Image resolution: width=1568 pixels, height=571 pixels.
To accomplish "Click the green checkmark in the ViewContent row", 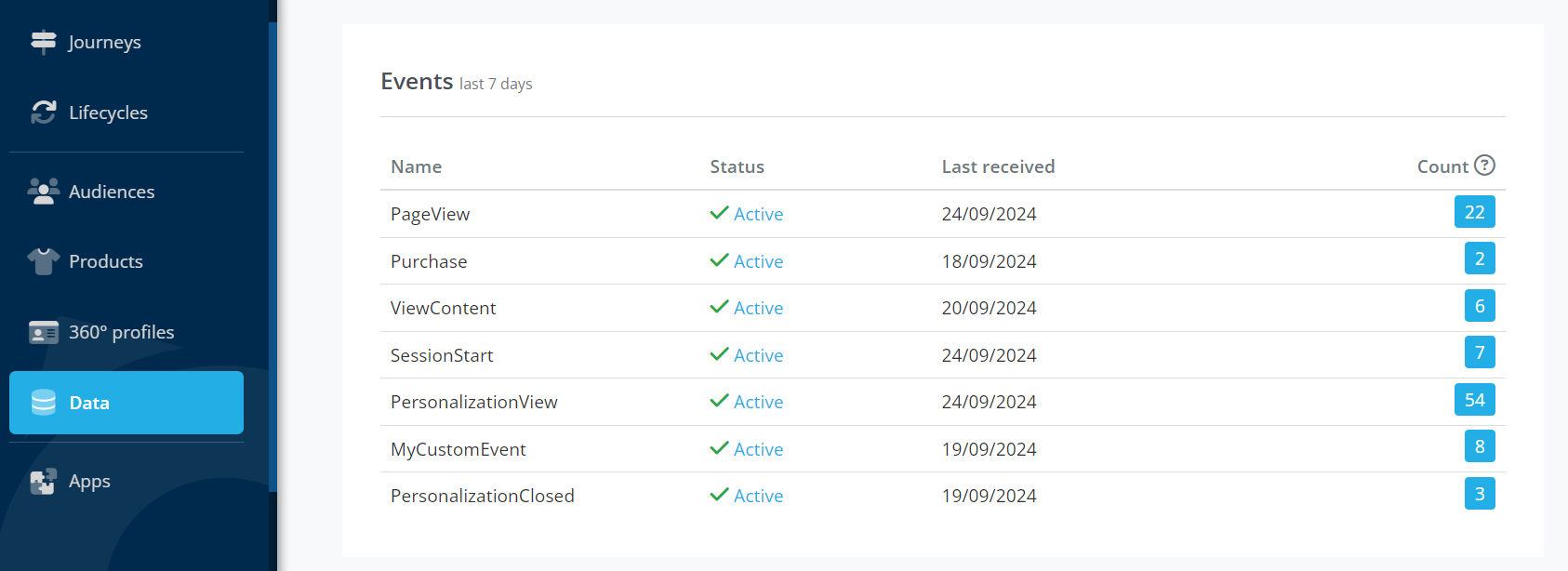I will [x=719, y=307].
